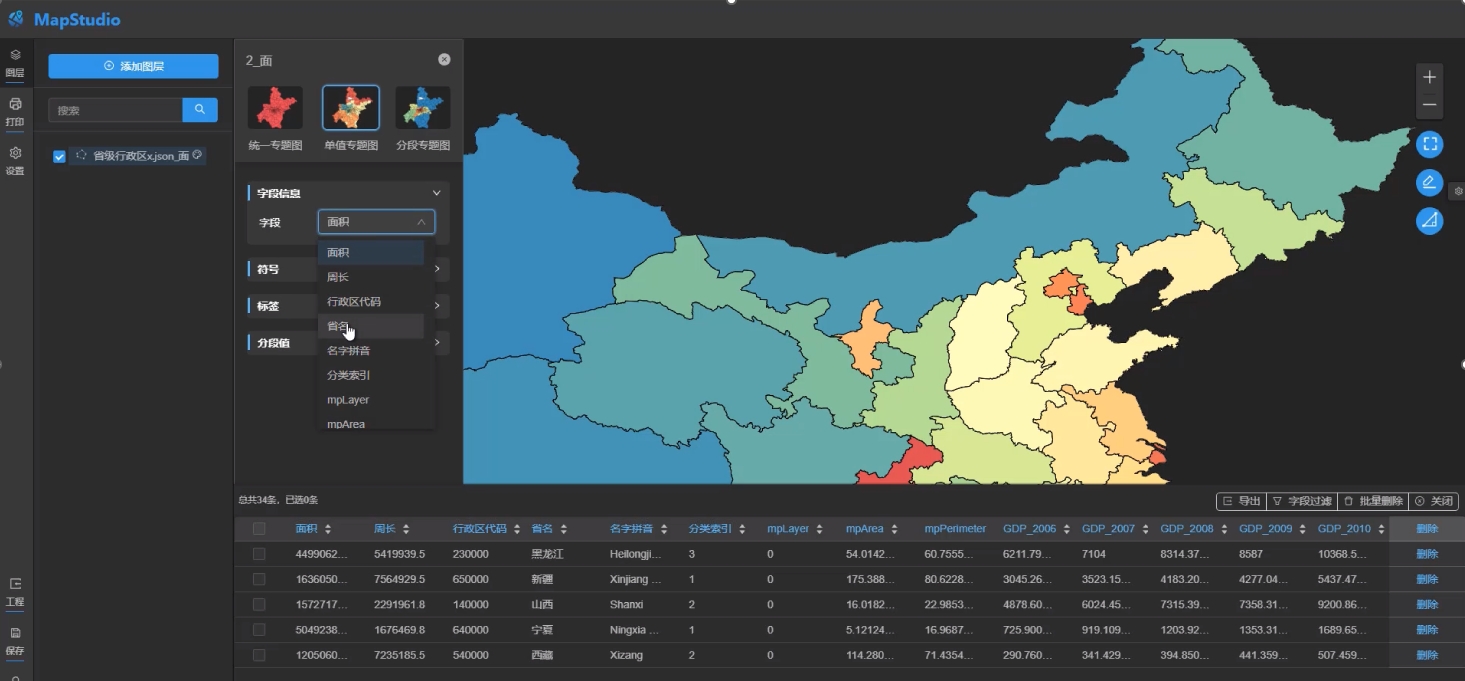Sort the mpArea column
Screen dimensions: 1465x681
(894, 529)
